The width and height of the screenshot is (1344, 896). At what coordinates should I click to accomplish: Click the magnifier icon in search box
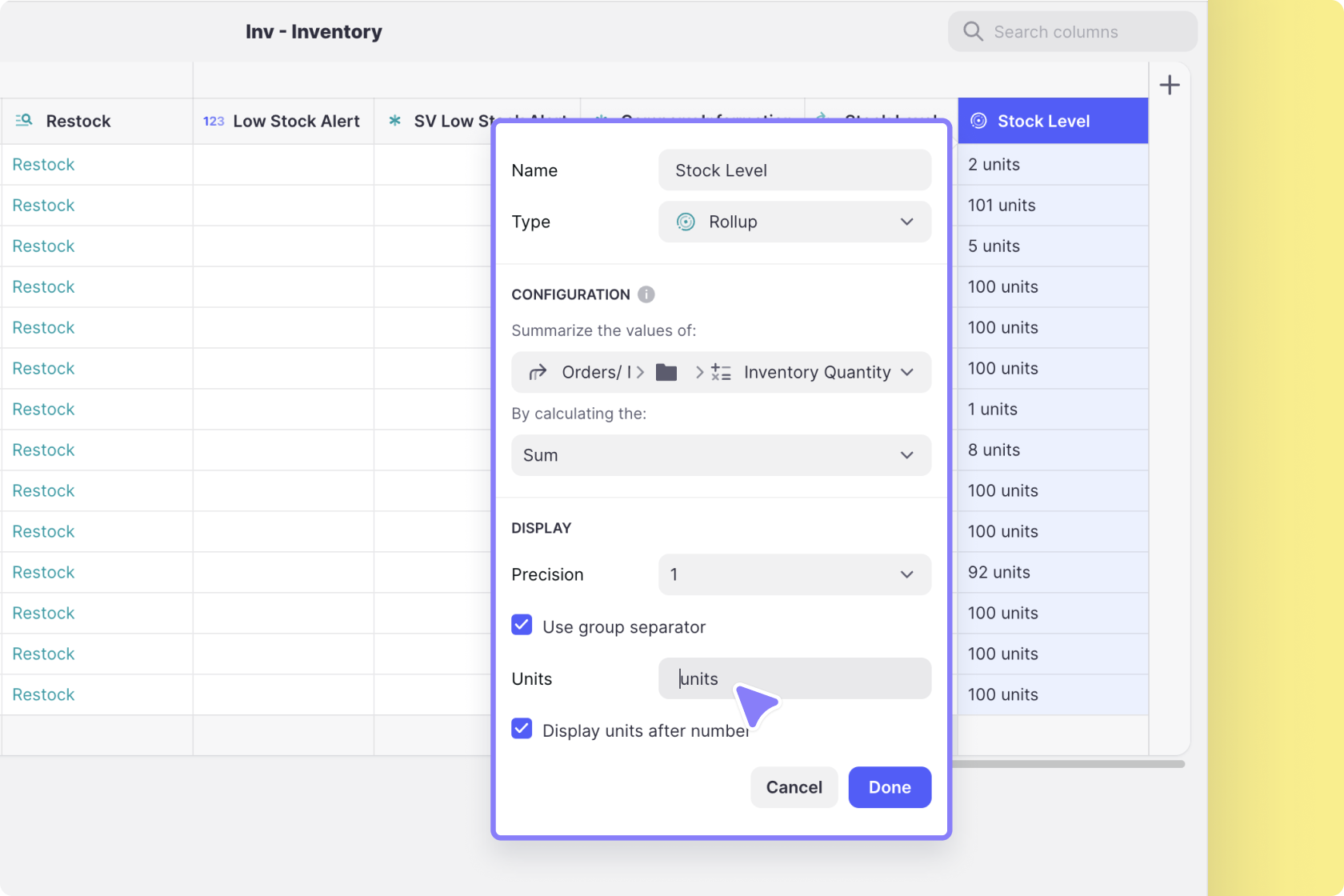pyautogui.click(x=973, y=32)
